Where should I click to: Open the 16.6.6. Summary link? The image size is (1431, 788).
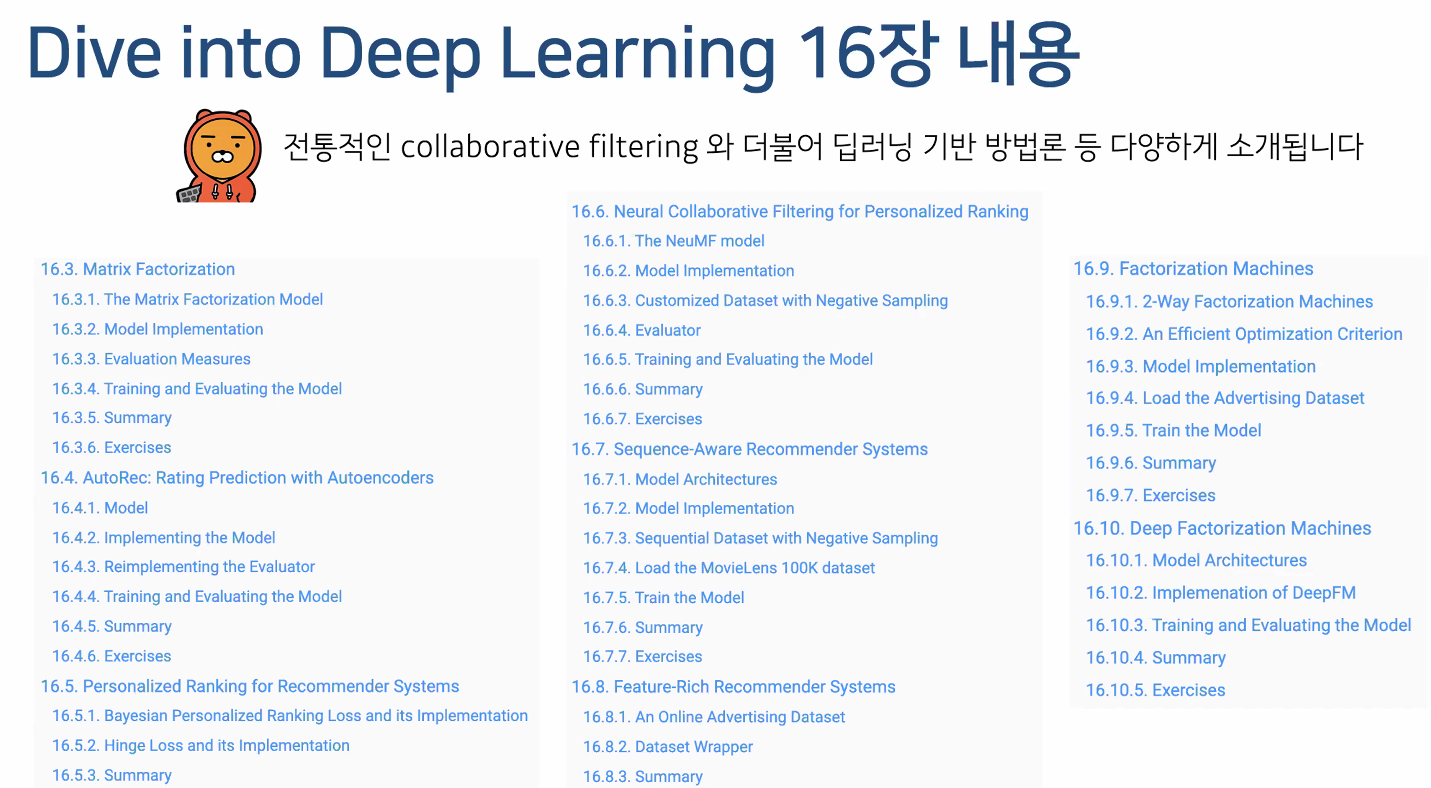pos(643,390)
